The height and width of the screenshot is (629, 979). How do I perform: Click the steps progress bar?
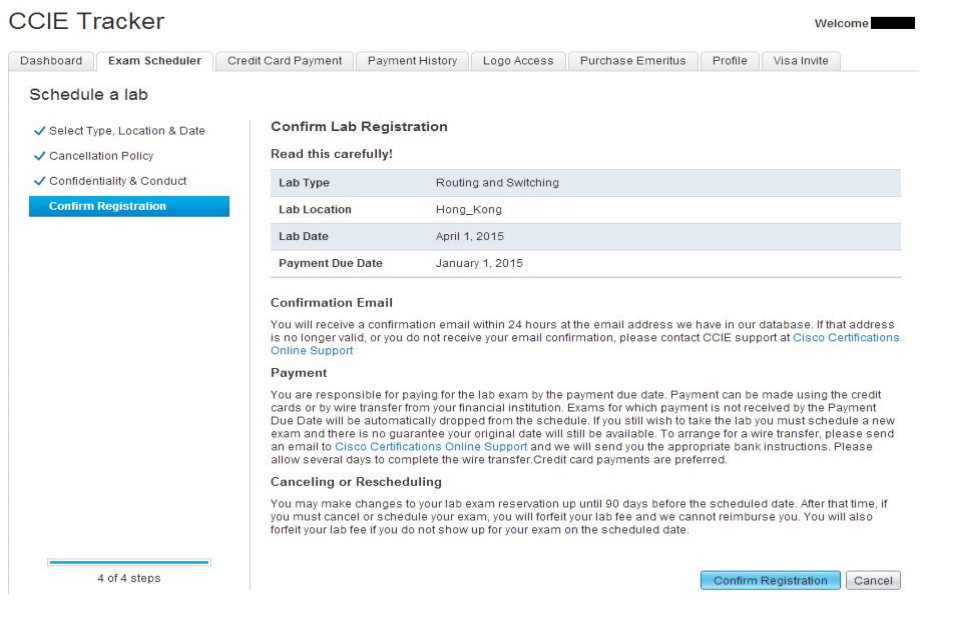tap(129, 562)
